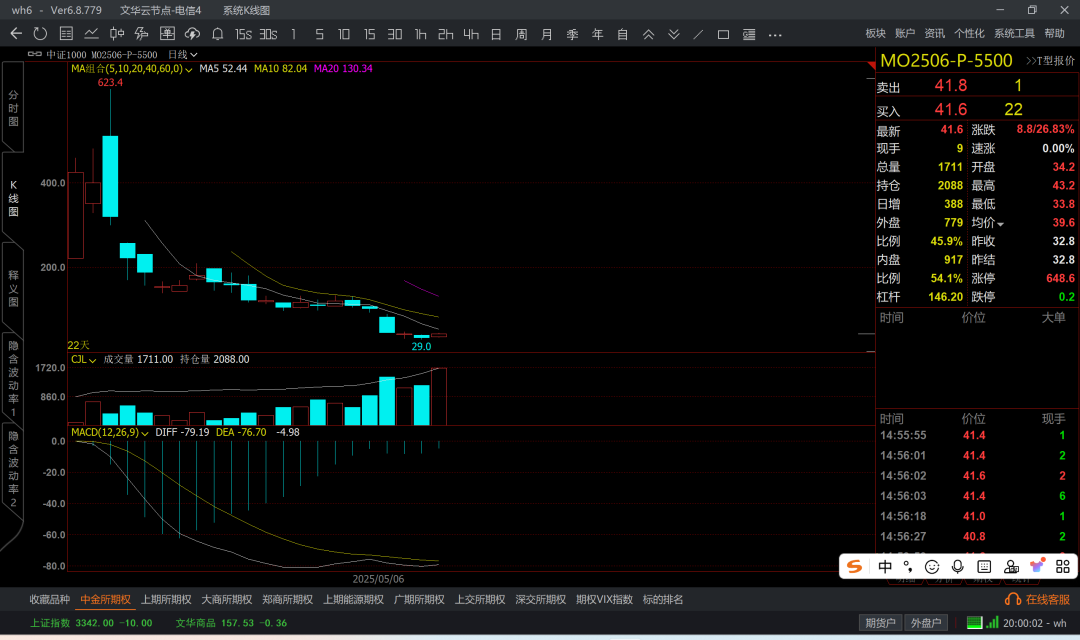The width and height of the screenshot is (1080, 640).
Task: Click the chain link icon beside 中证1000
Action: [34, 54]
